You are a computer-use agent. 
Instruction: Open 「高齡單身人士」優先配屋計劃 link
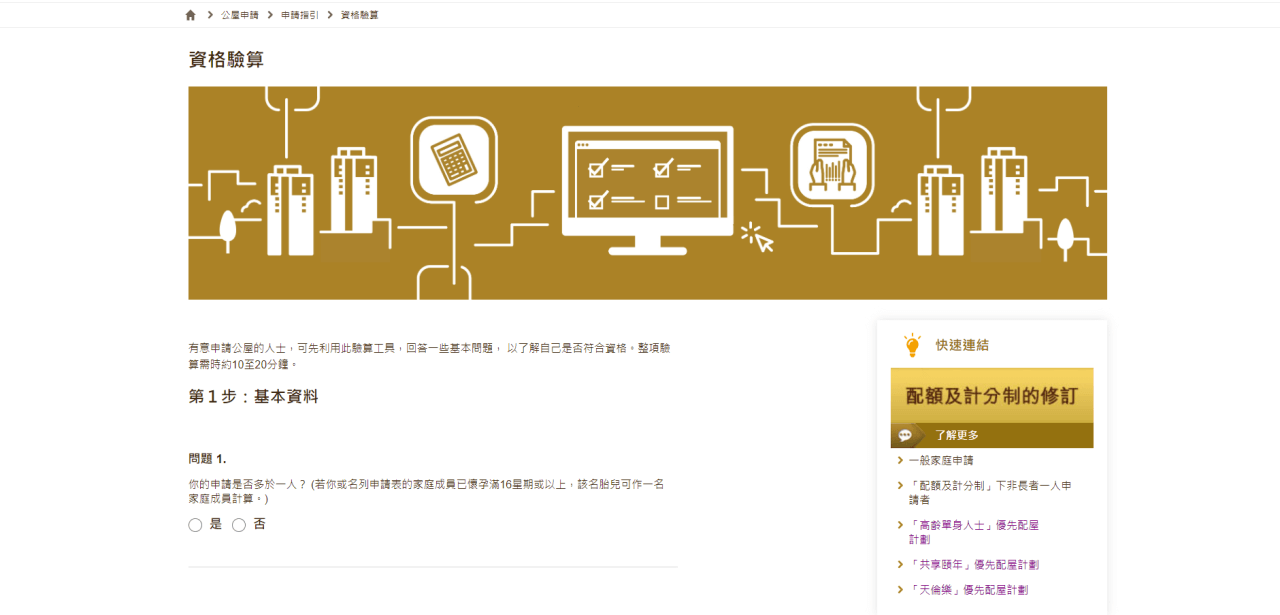click(x=975, y=532)
